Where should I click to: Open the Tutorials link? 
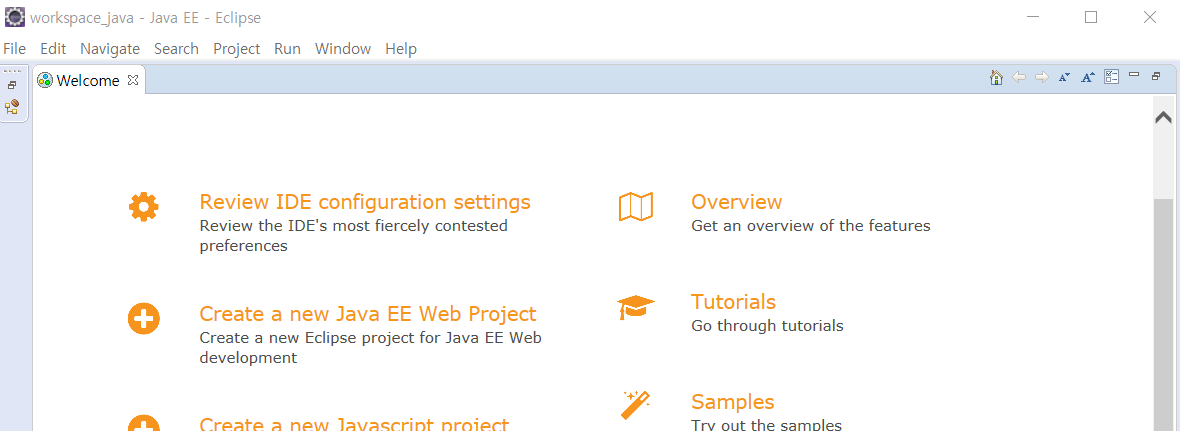(734, 302)
